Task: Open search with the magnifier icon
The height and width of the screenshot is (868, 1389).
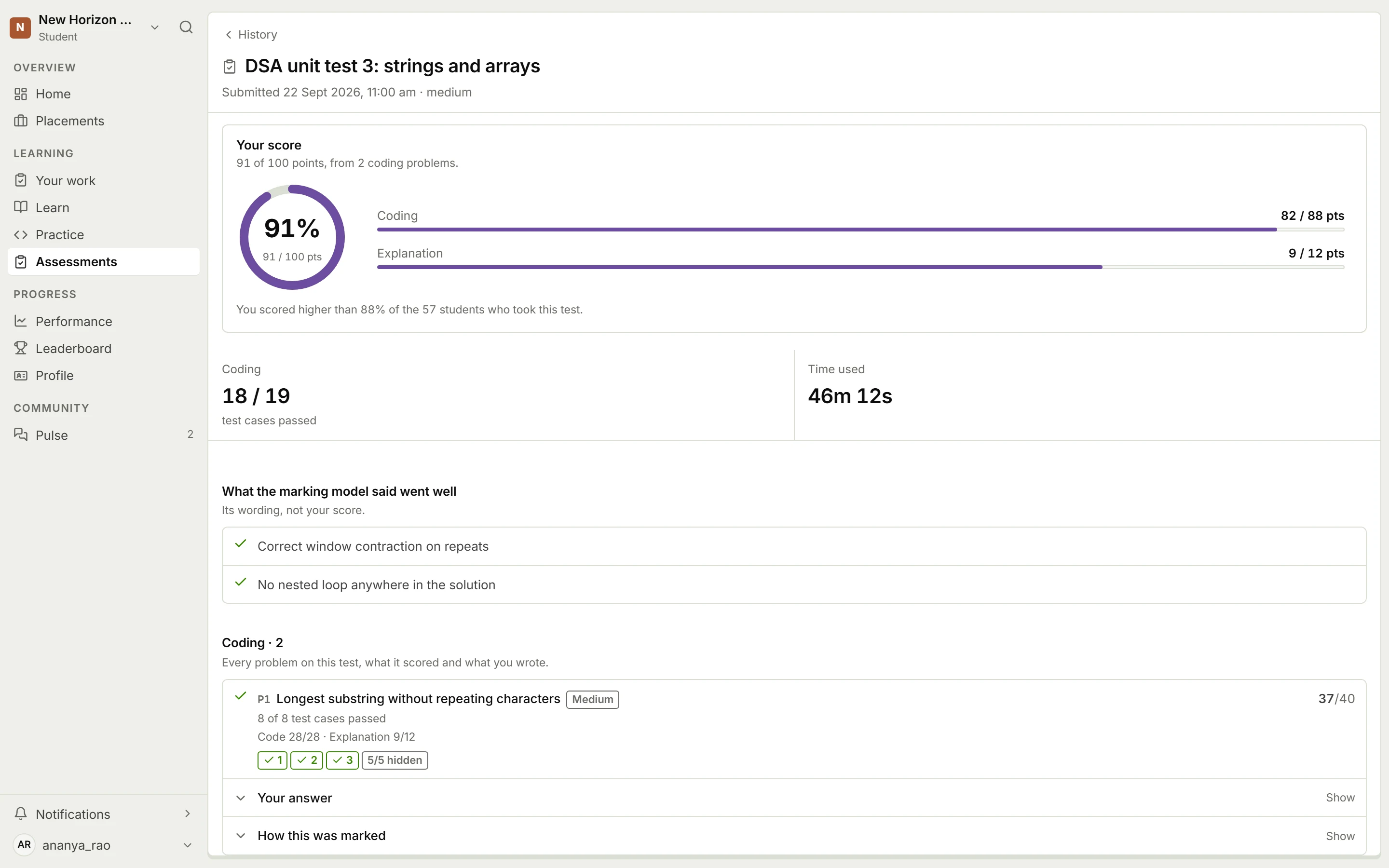Action: pyautogui.click(x=186, y=27)
